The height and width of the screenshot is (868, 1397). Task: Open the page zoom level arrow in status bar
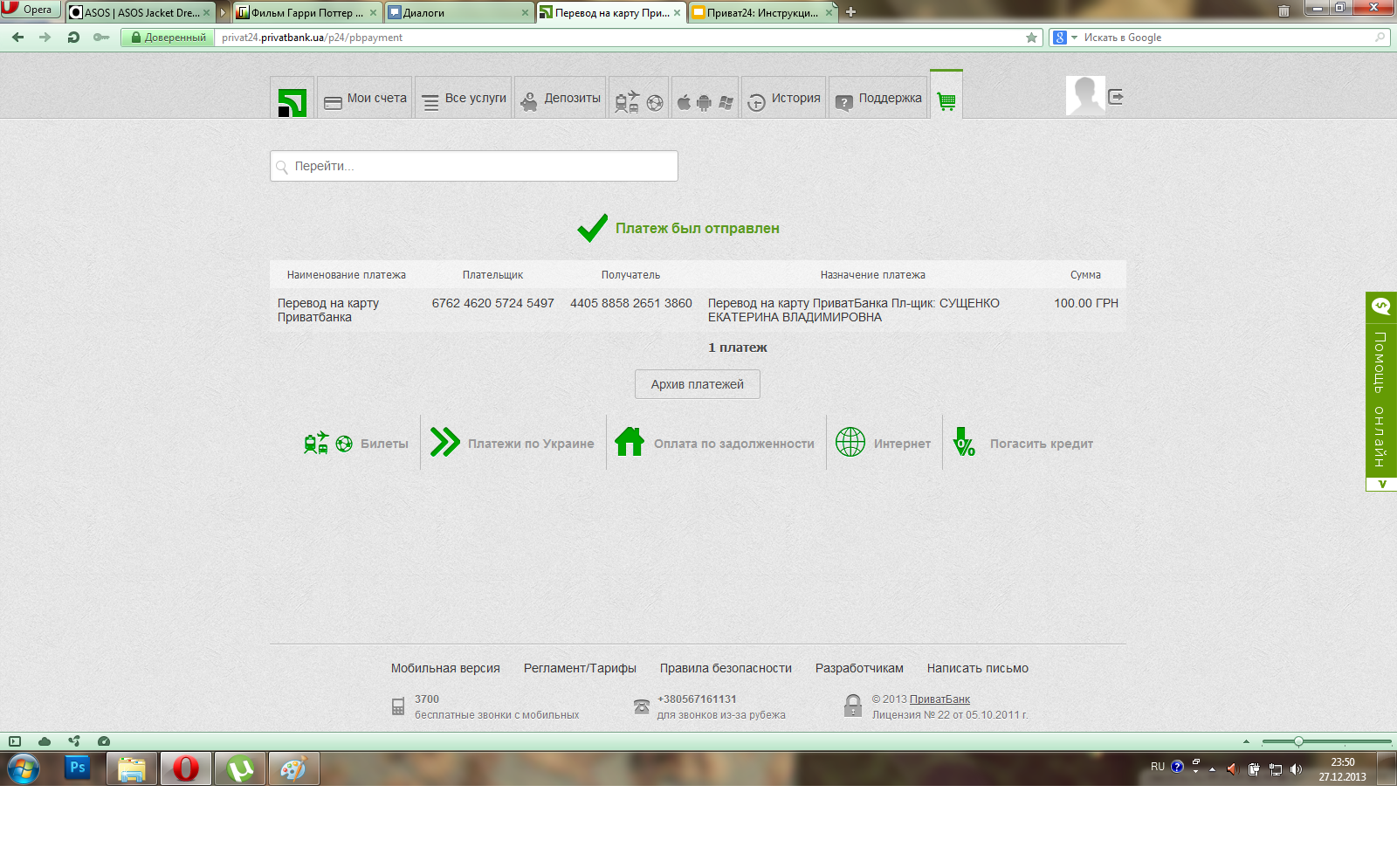point(1246,741)
